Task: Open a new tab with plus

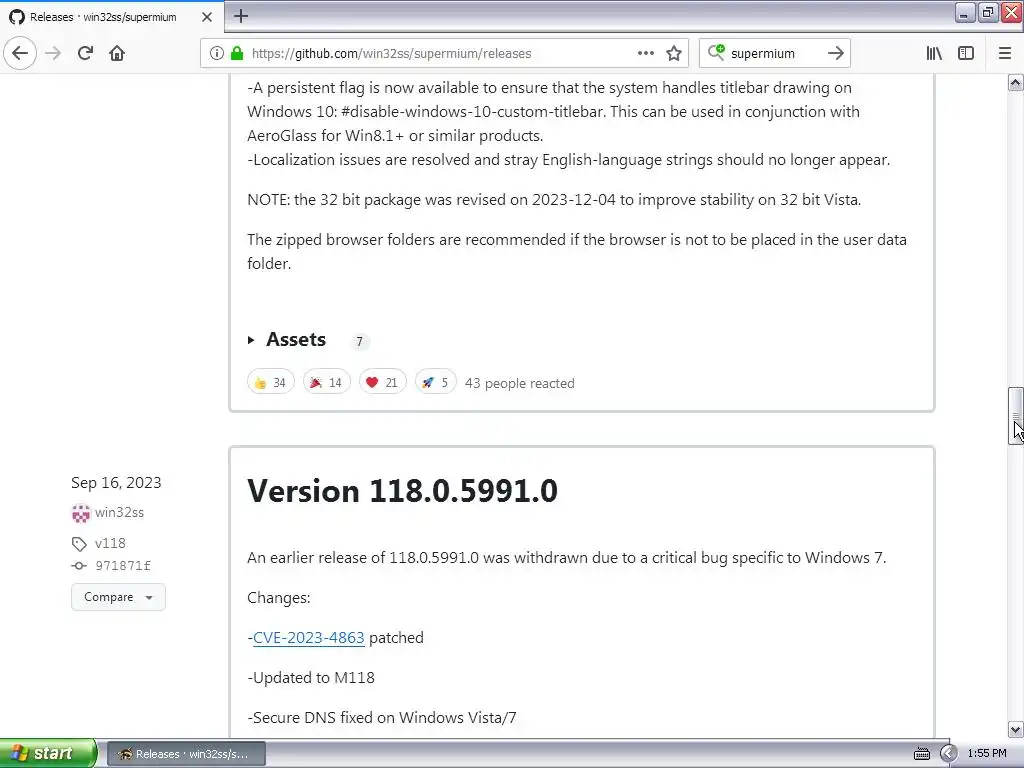Action: coord(241,16)
